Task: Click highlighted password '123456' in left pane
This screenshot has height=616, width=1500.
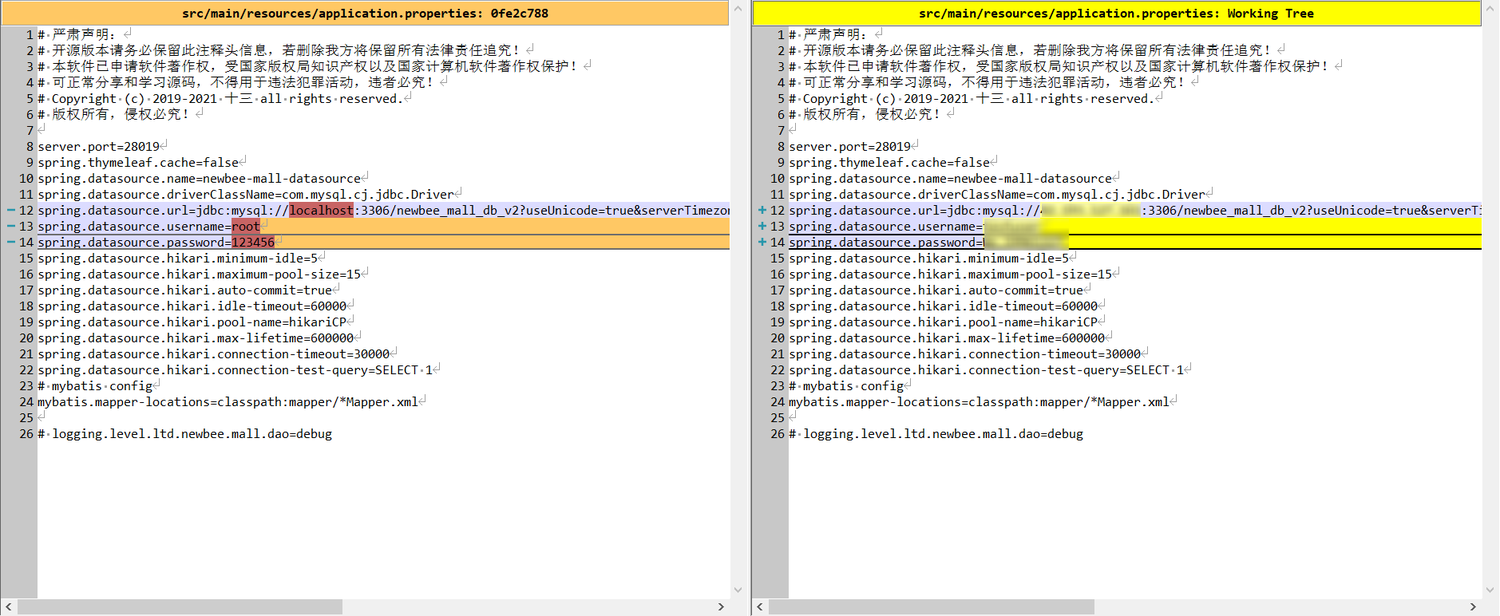Action: click(x=252, y=243)
